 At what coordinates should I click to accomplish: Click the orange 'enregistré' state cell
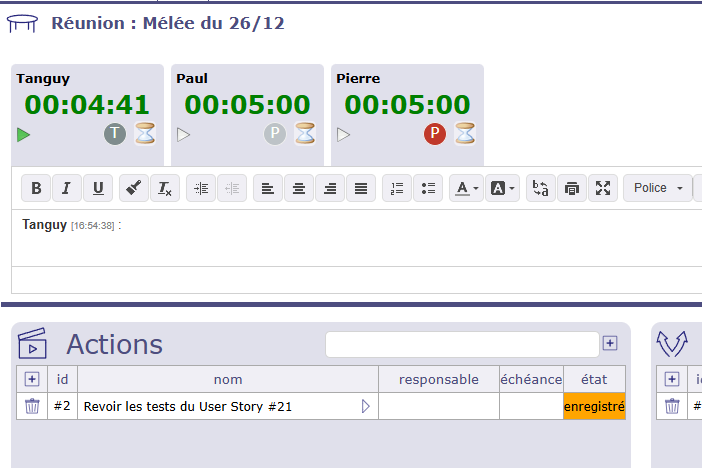point(594,407)
